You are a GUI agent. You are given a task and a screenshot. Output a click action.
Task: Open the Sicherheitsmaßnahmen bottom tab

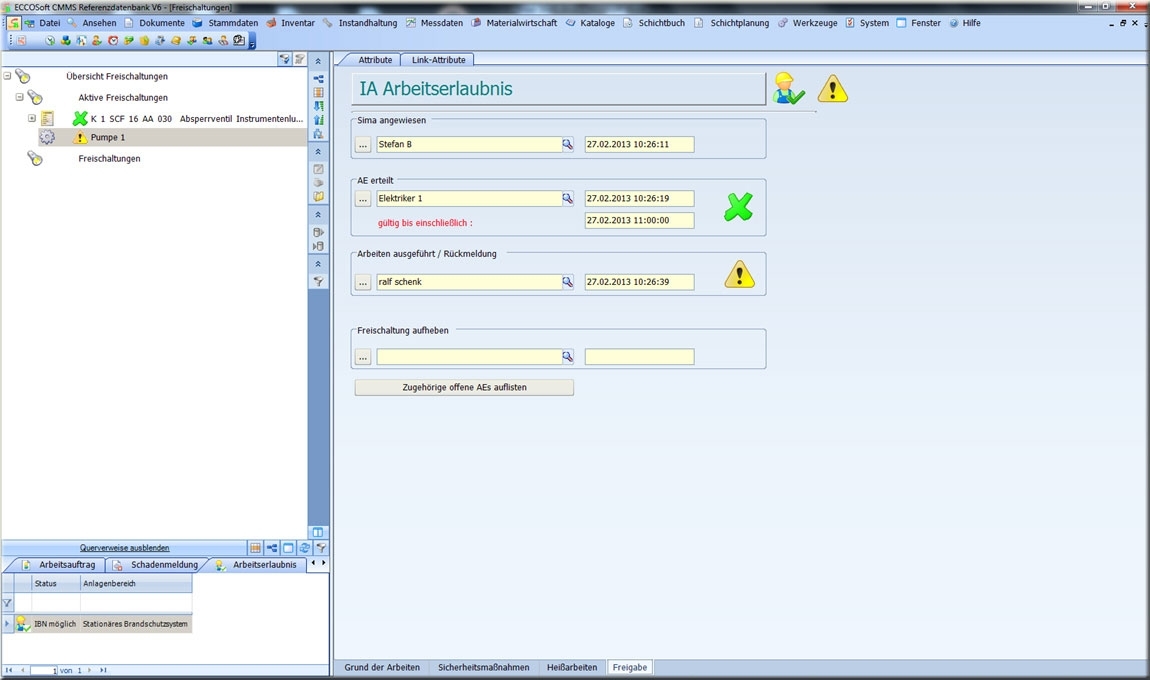click(483, 668)
